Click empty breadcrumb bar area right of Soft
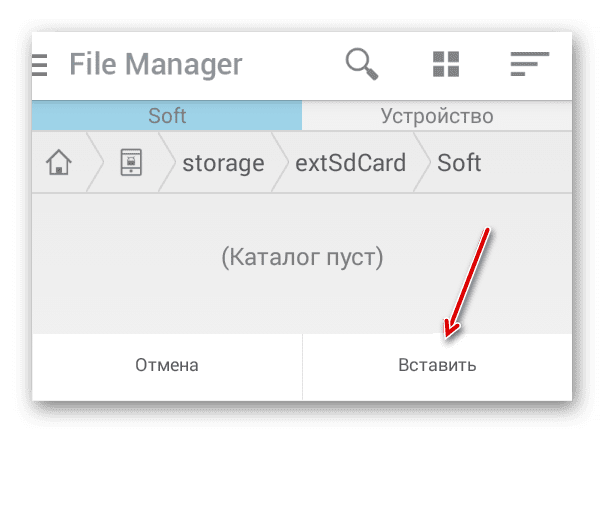The image size is (604, 513). click(527, 162)
